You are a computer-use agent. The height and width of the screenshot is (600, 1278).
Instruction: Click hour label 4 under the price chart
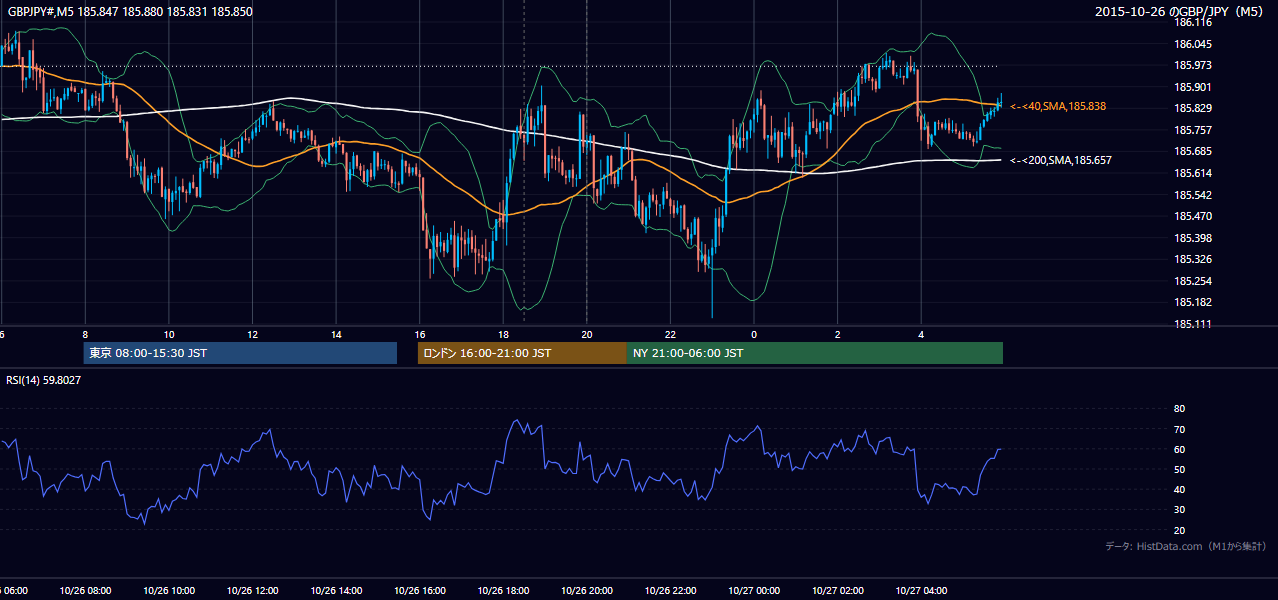[x=921, y=335]
